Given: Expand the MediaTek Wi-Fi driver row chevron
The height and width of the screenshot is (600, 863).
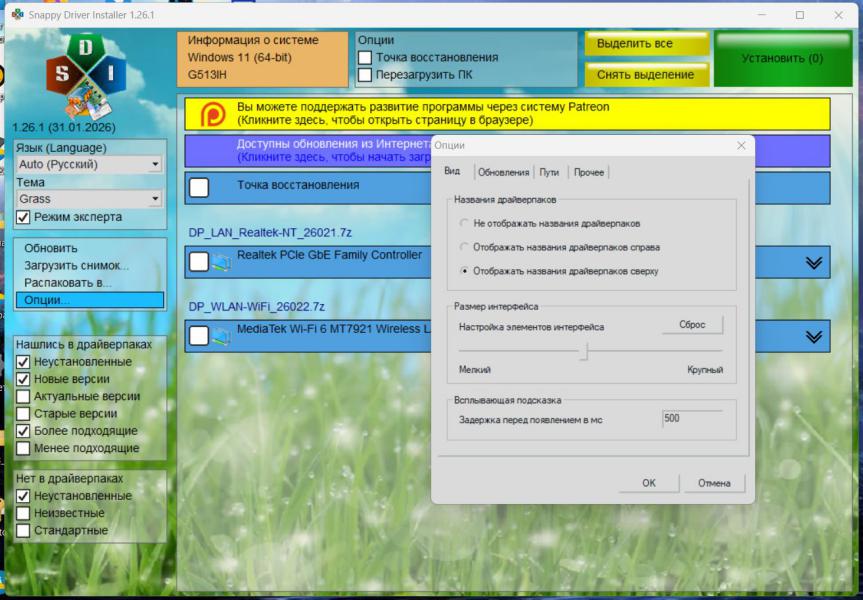Looking at the screenshot, I should 813,336.
